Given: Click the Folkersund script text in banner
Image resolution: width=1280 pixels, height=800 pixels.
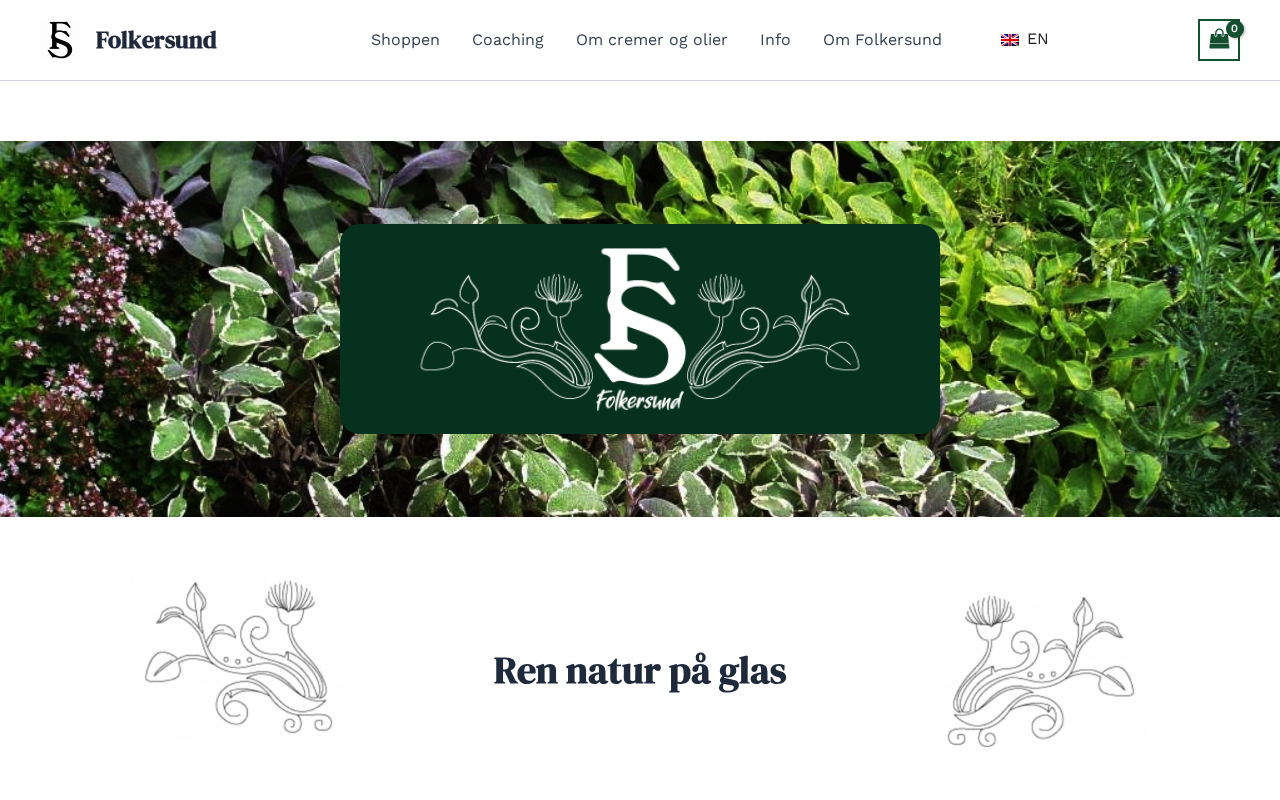Looking at the screenshot, I should 640,400.
